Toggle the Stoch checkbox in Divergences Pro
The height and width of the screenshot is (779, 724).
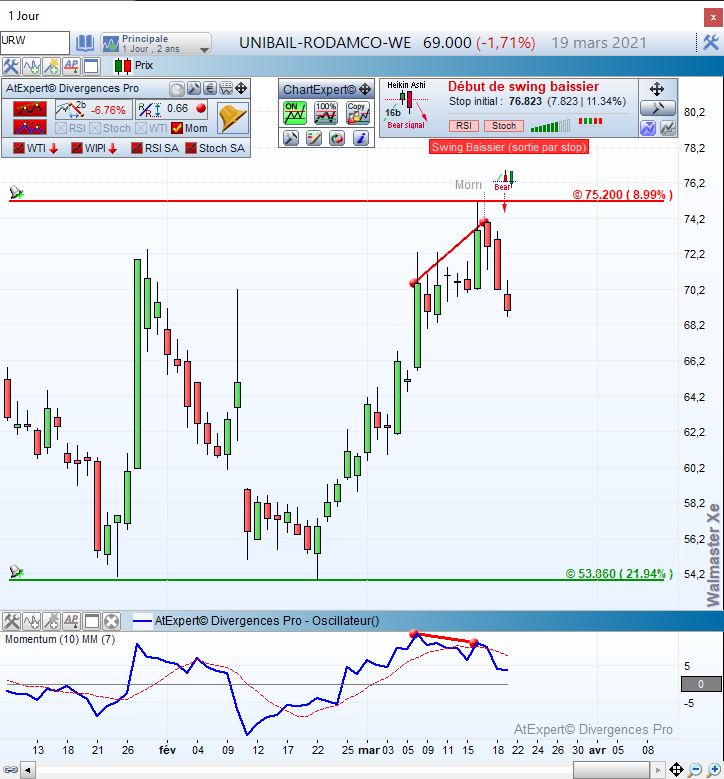point(94,128)
